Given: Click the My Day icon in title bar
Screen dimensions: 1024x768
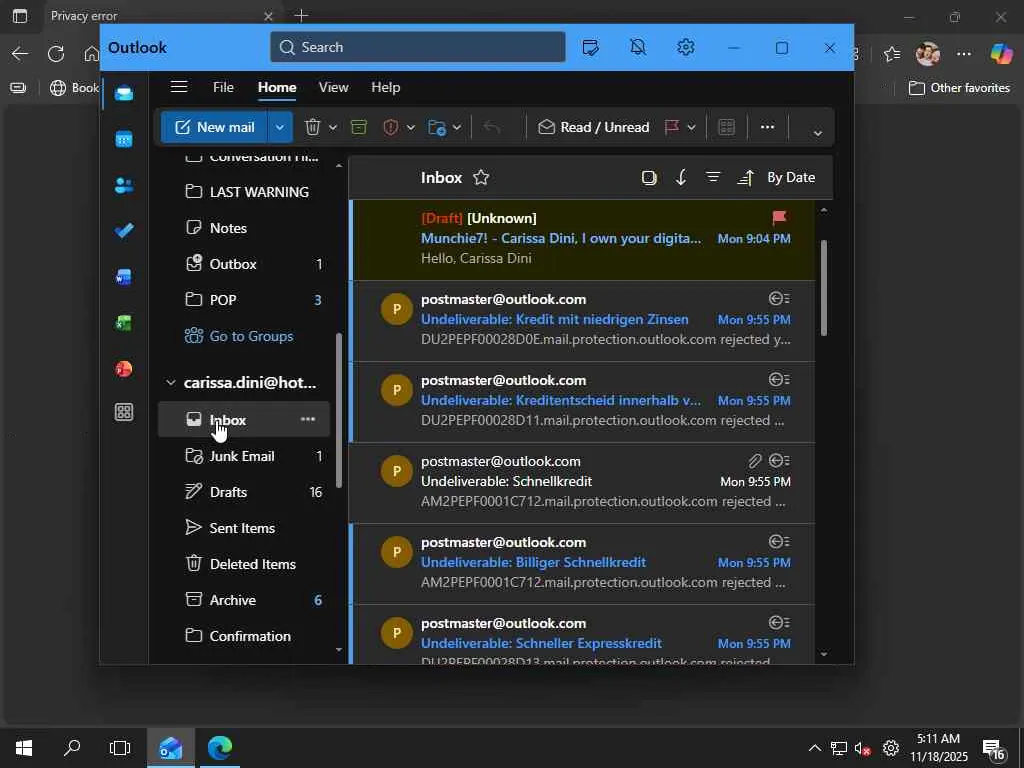Looking at the screenshot, I should 591,47.
